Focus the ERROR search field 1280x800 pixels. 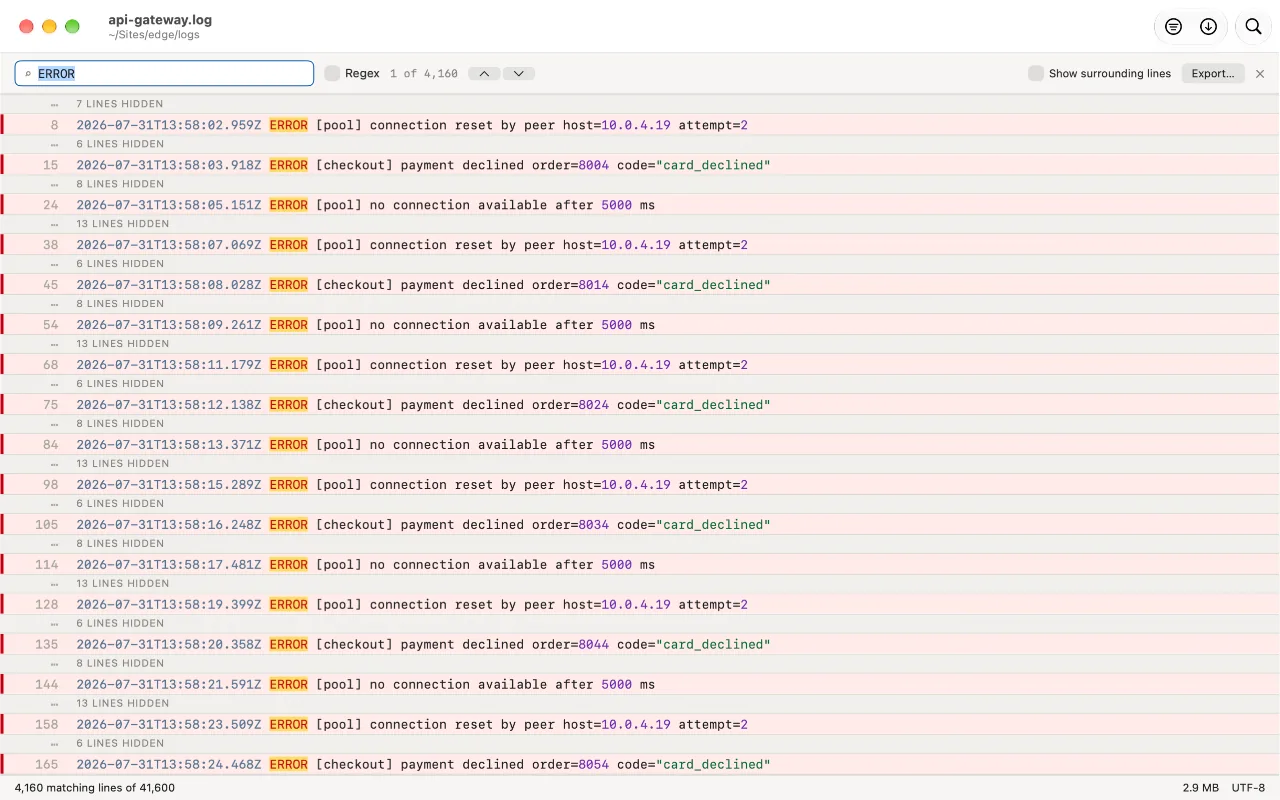pos(164,73)
